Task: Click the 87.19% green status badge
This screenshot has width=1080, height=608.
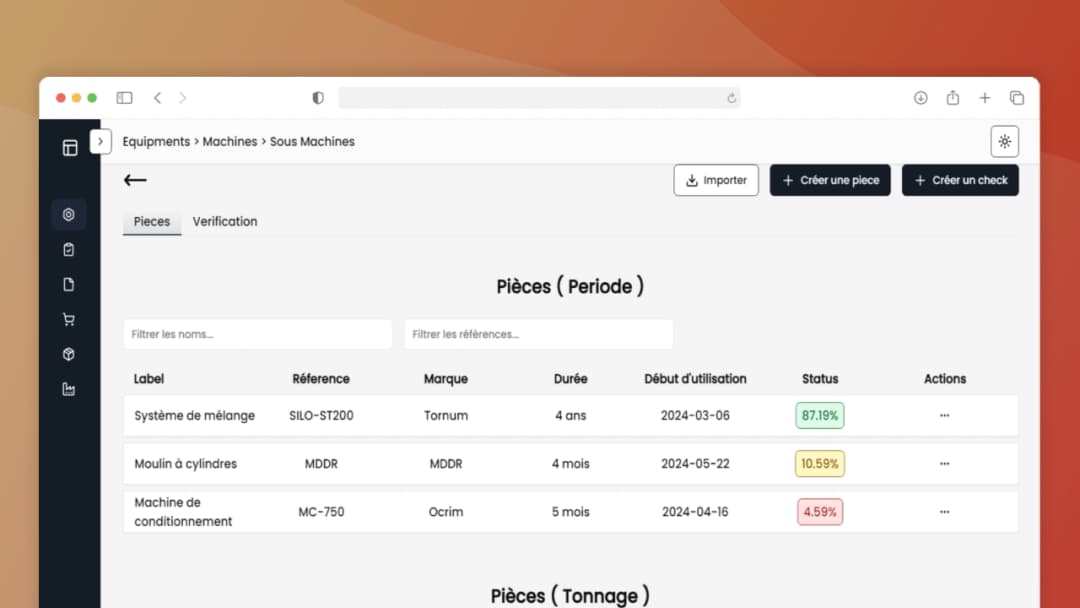Action: [x=820, y=415]
